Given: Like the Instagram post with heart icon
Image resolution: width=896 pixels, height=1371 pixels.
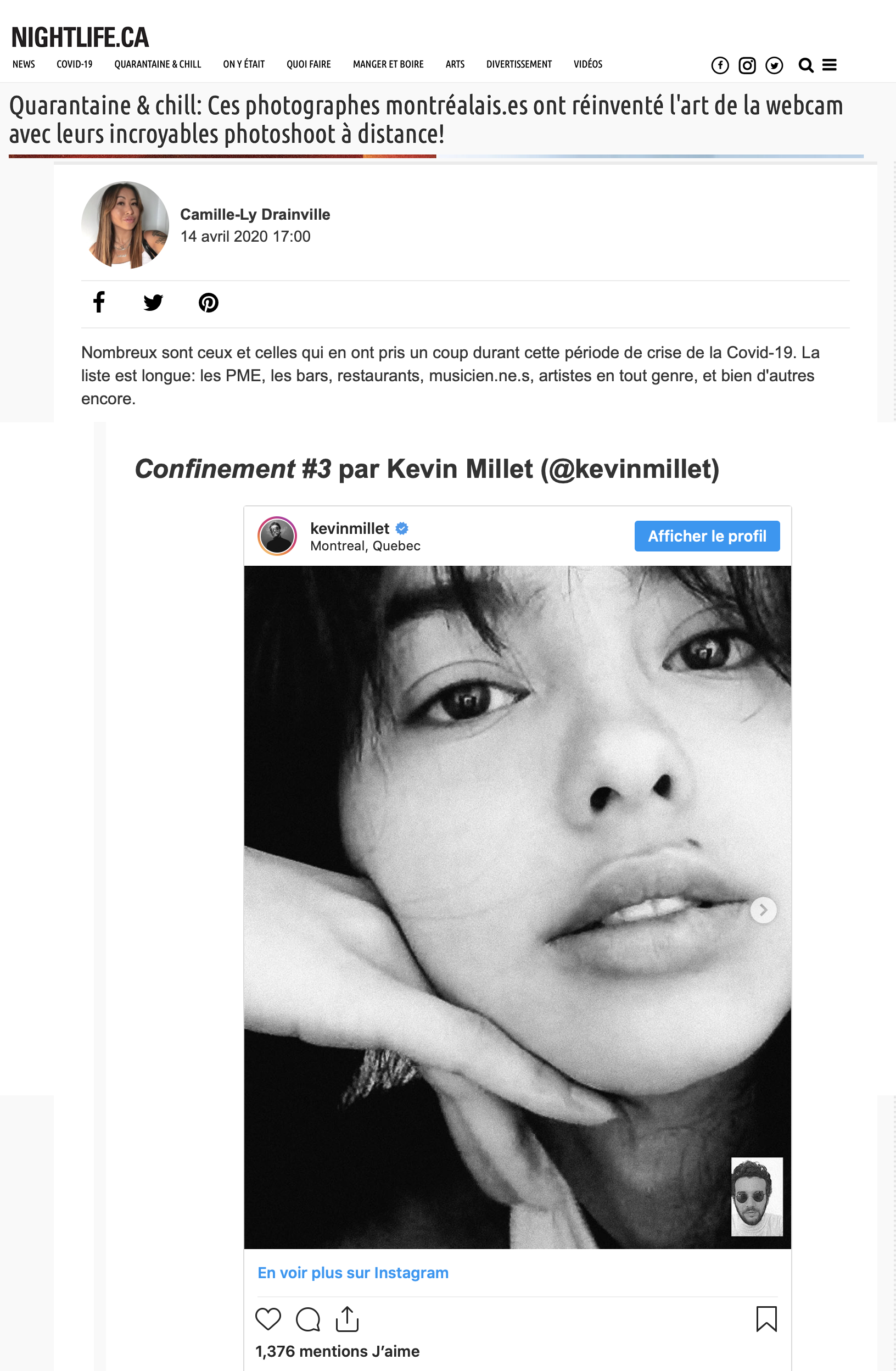Looking at the screenshot, I should (268, 1319).
